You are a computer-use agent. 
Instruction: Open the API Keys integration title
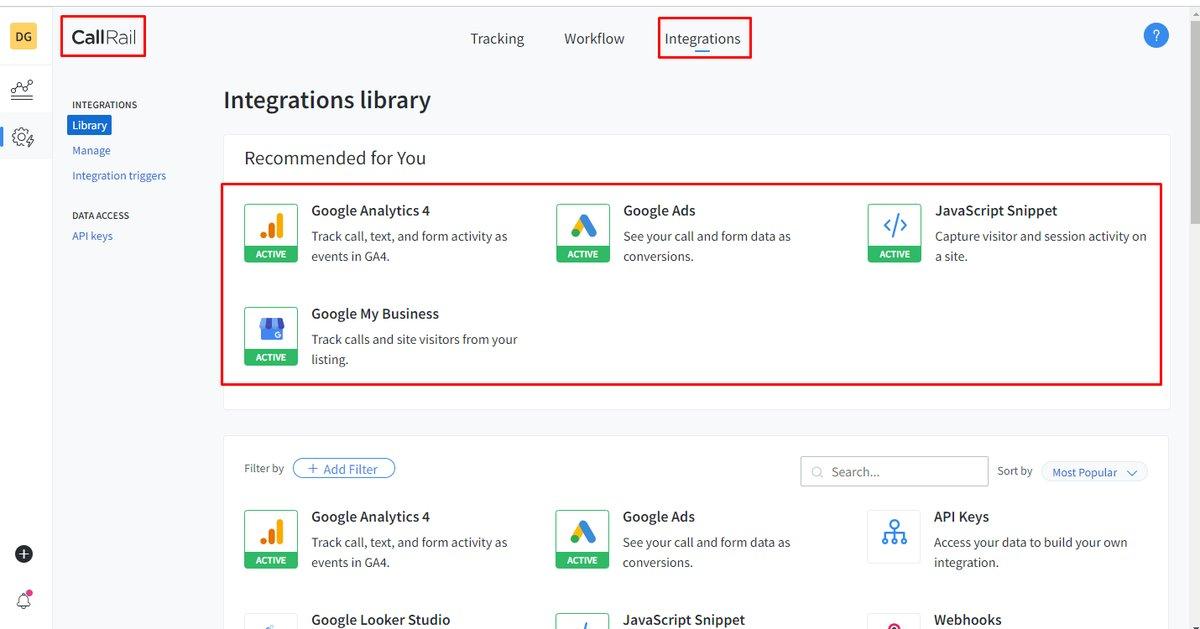[961, 517]
